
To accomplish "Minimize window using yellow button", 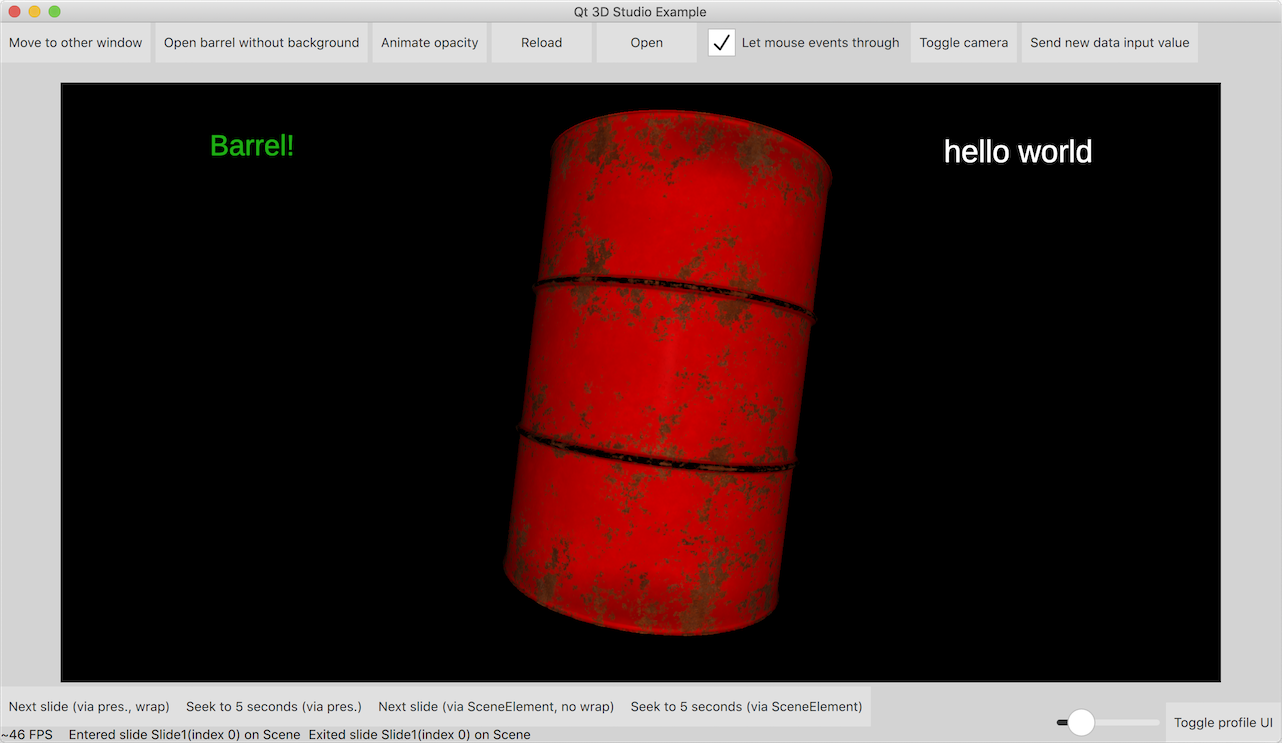I will click(34, 12).
